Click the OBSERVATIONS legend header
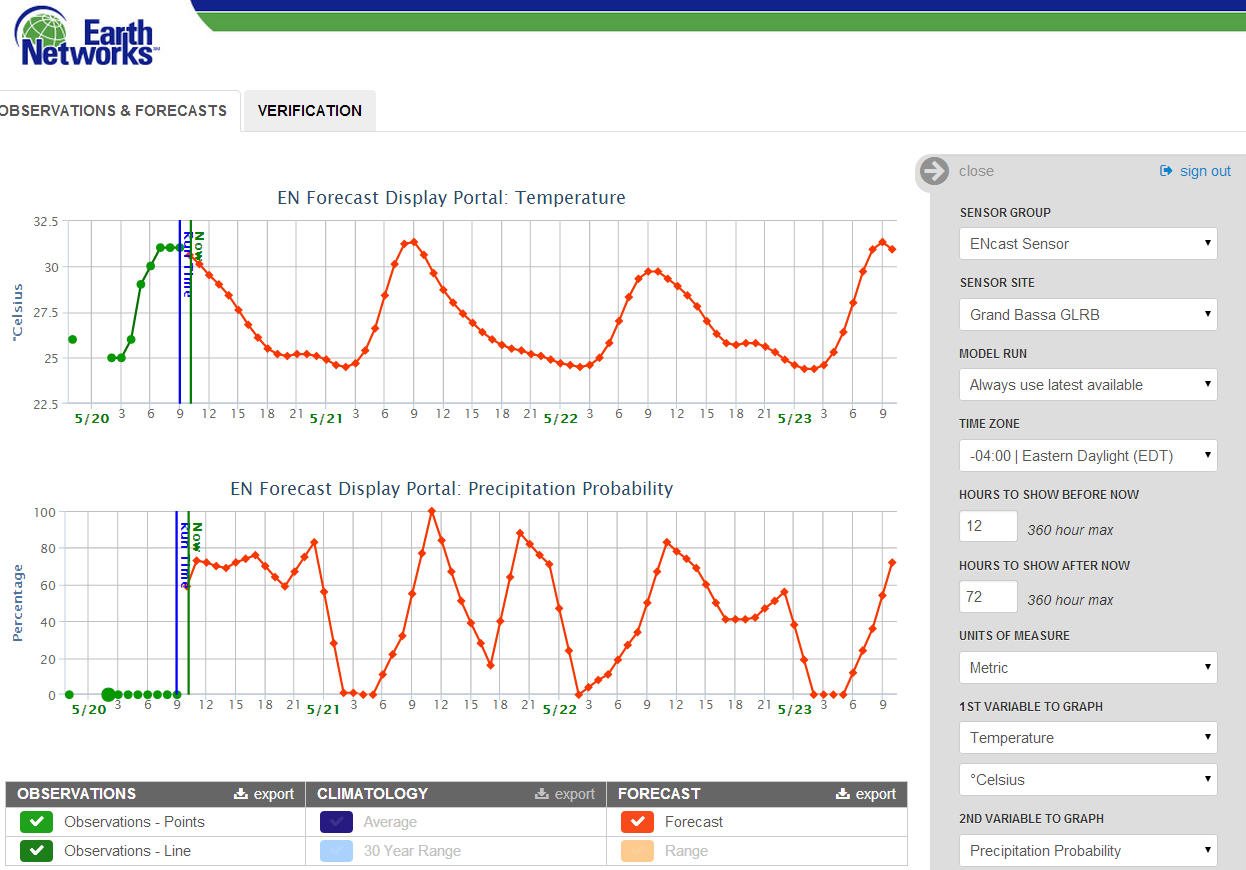The width and height of the screenshot is (1246, 870). coord(77,794)
